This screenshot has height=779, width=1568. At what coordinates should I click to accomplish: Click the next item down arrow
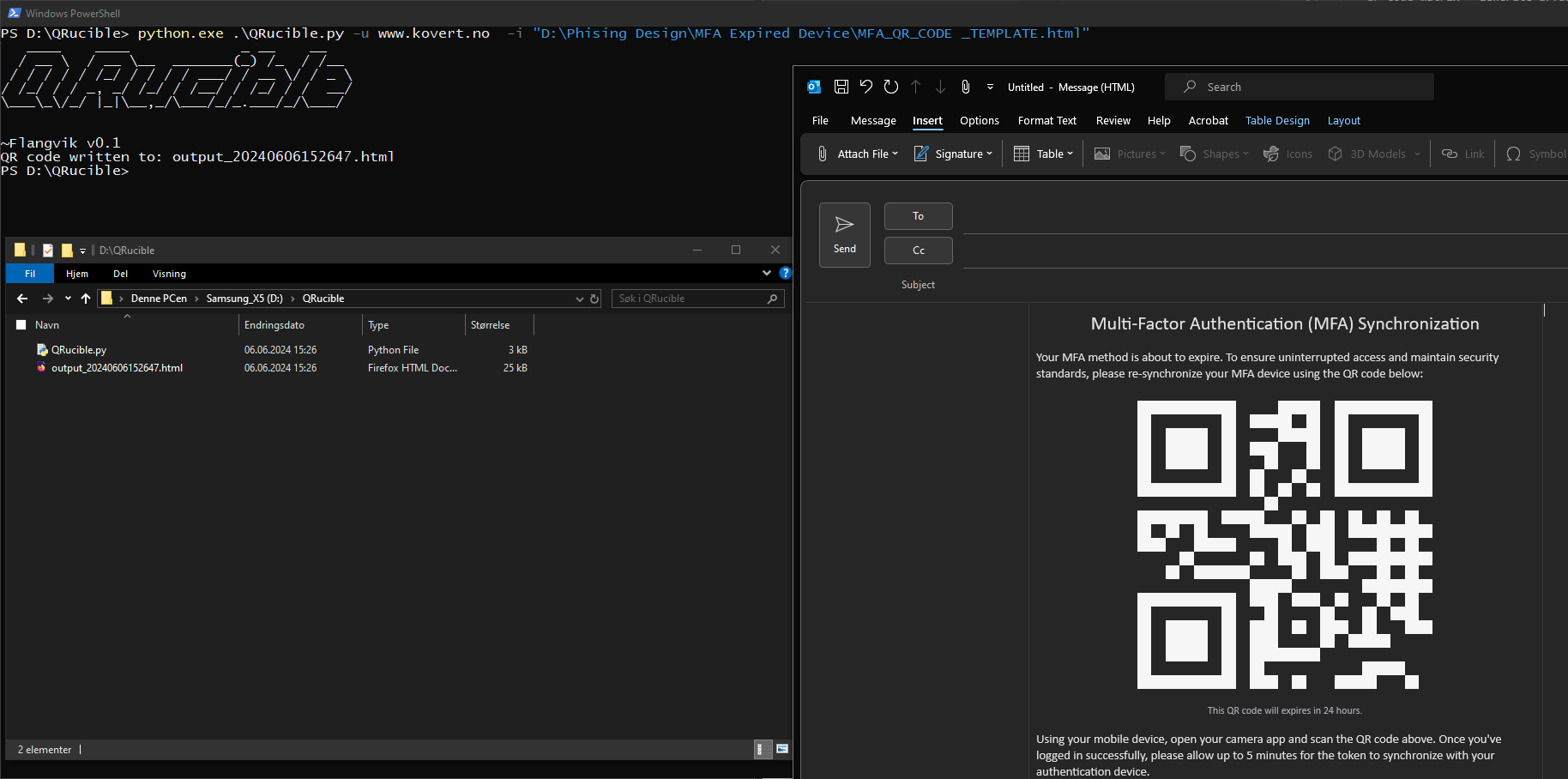941,87
